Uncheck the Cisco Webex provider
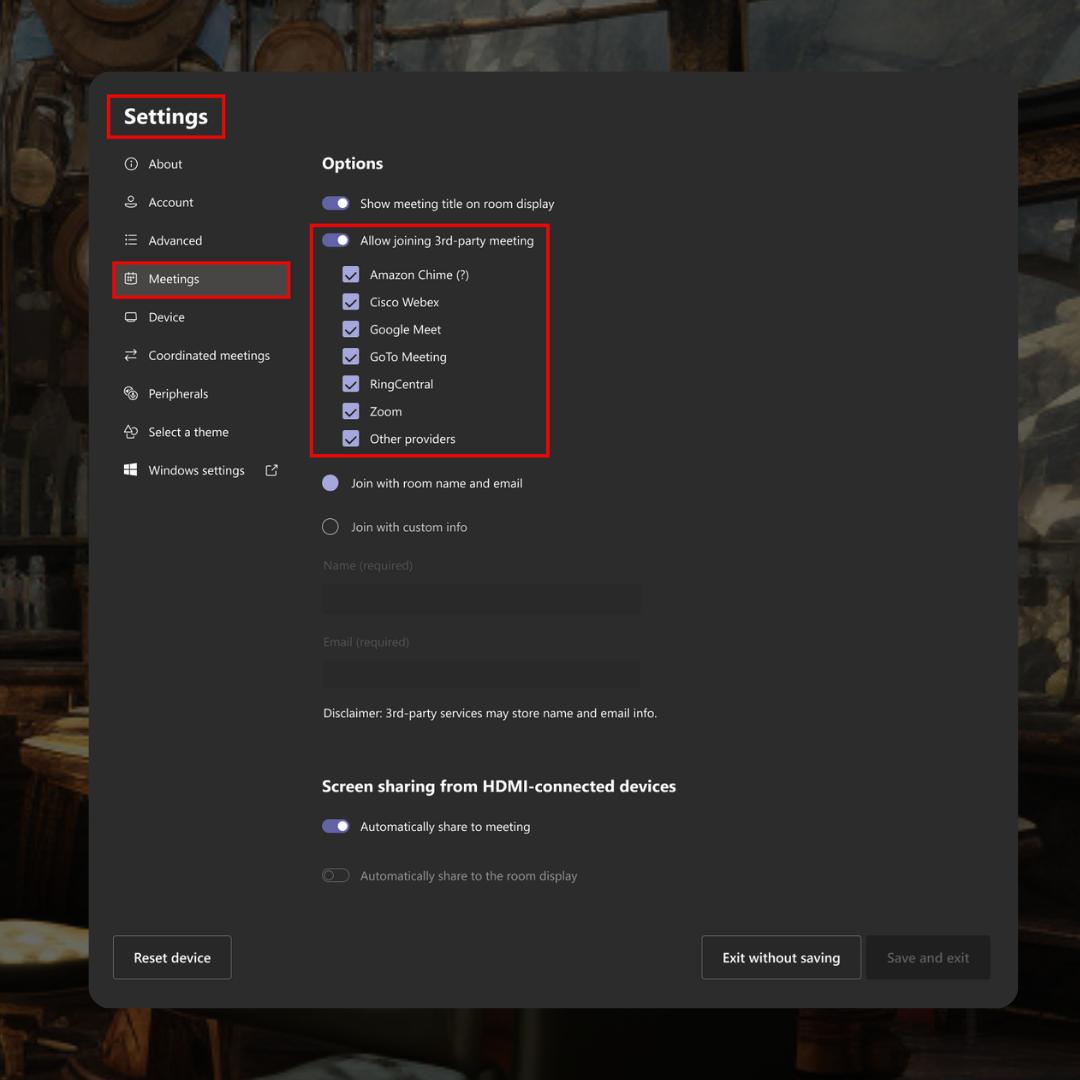This screenshot has width=1080, height=1080. (351, 302)
